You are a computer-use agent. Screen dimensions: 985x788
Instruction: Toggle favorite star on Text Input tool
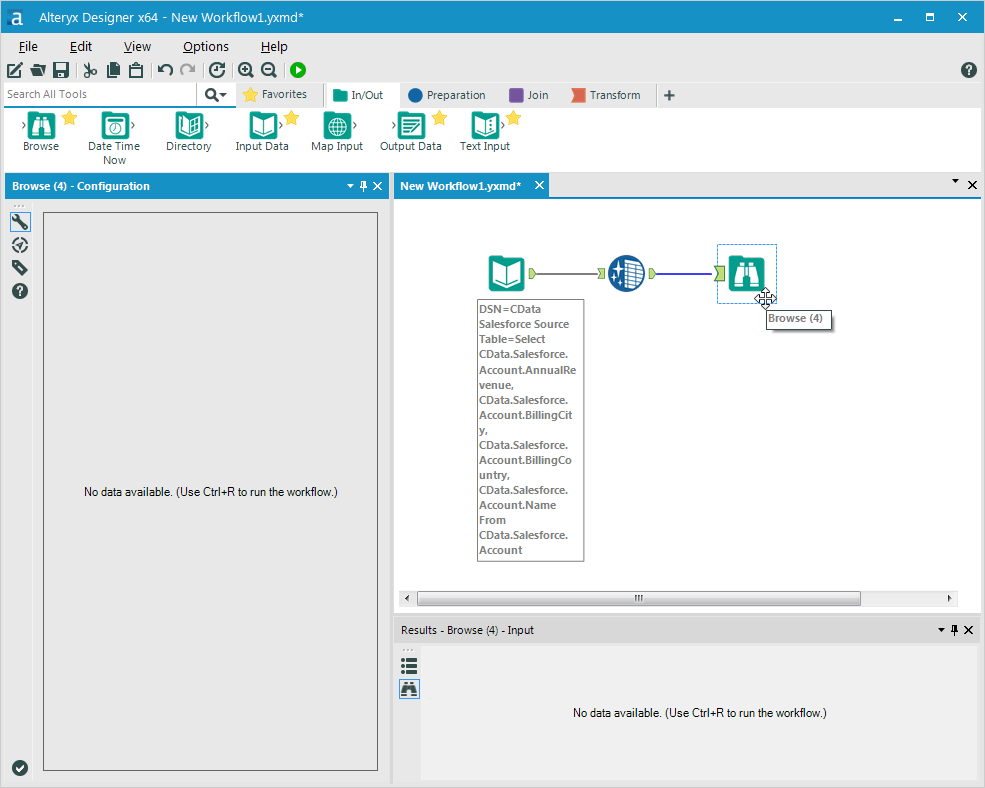(x=513, y=118)
